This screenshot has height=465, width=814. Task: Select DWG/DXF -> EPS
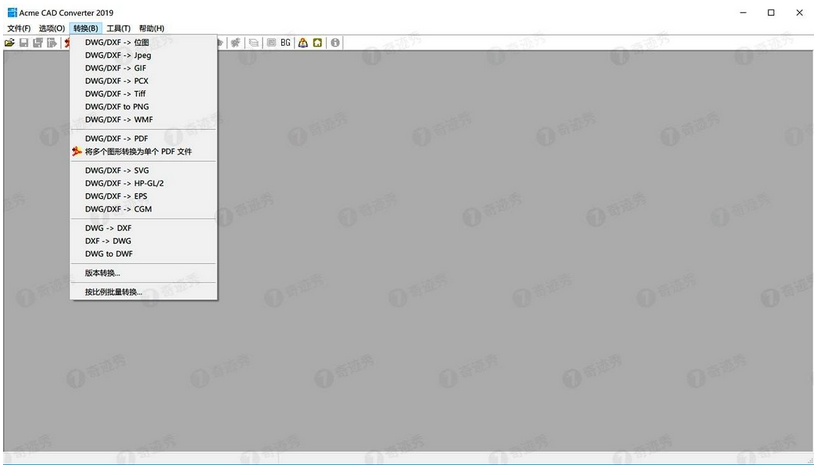pyautogui.click(x=143, y=196)
